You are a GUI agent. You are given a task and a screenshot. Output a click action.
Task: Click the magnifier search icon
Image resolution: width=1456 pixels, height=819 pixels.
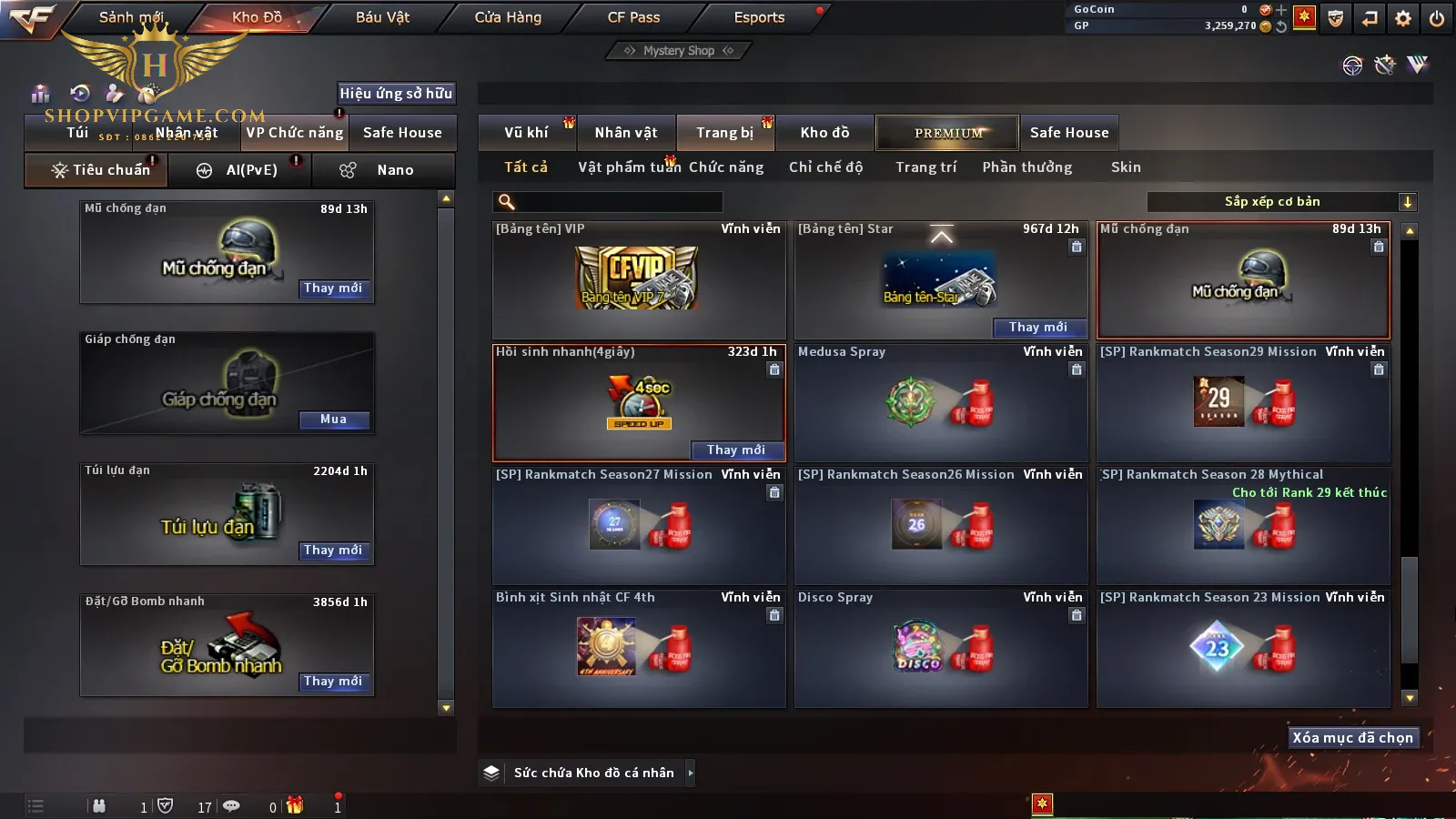point(507,202)
